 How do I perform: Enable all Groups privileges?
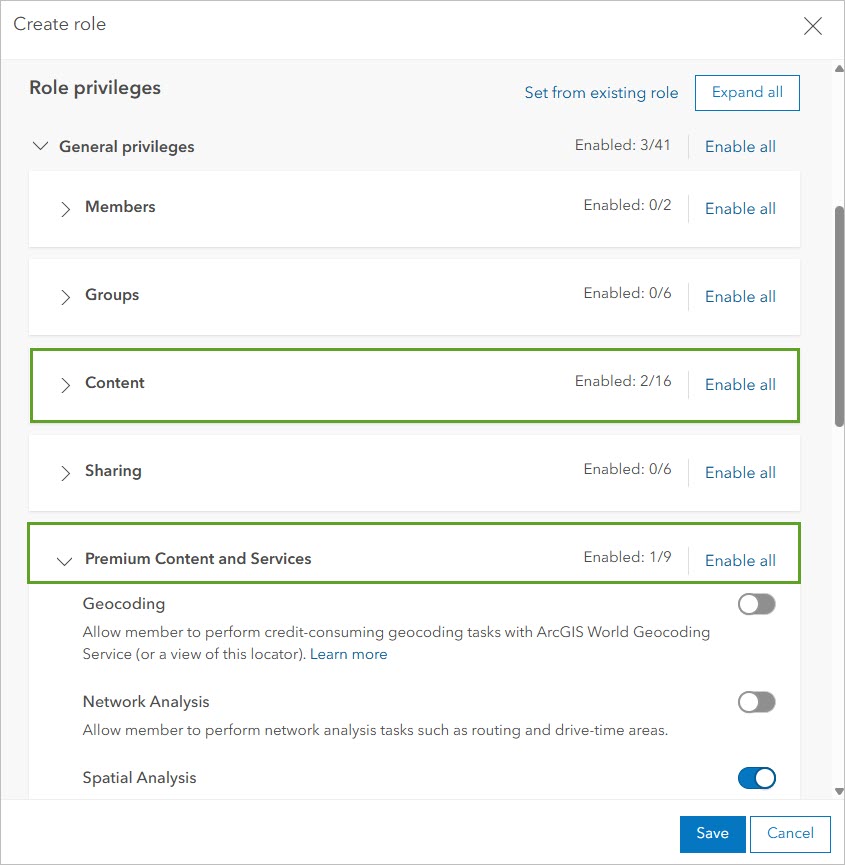click(740, 296)
